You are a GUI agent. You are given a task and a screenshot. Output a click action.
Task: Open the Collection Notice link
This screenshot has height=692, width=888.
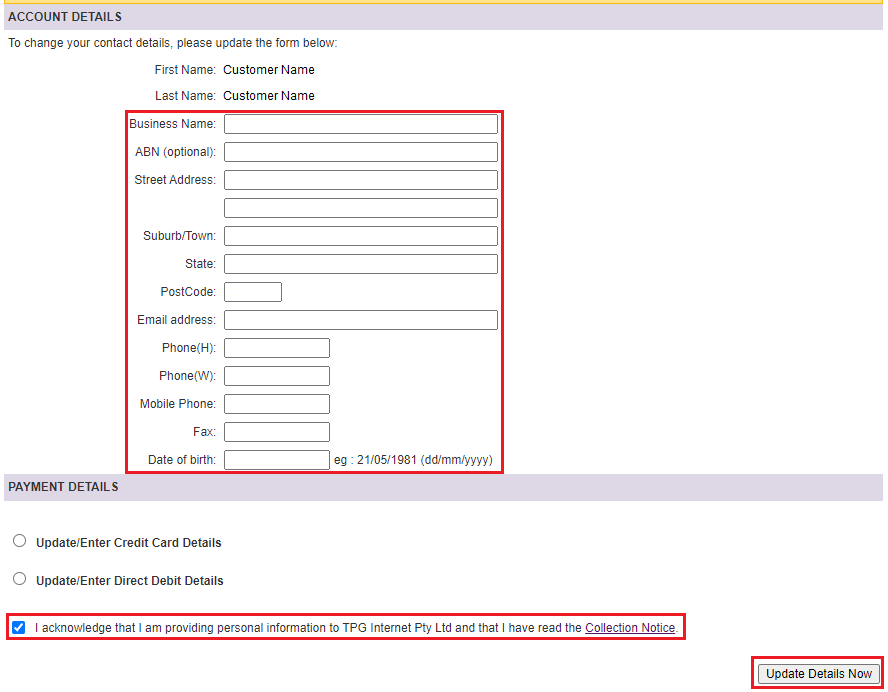pos(629,627)
